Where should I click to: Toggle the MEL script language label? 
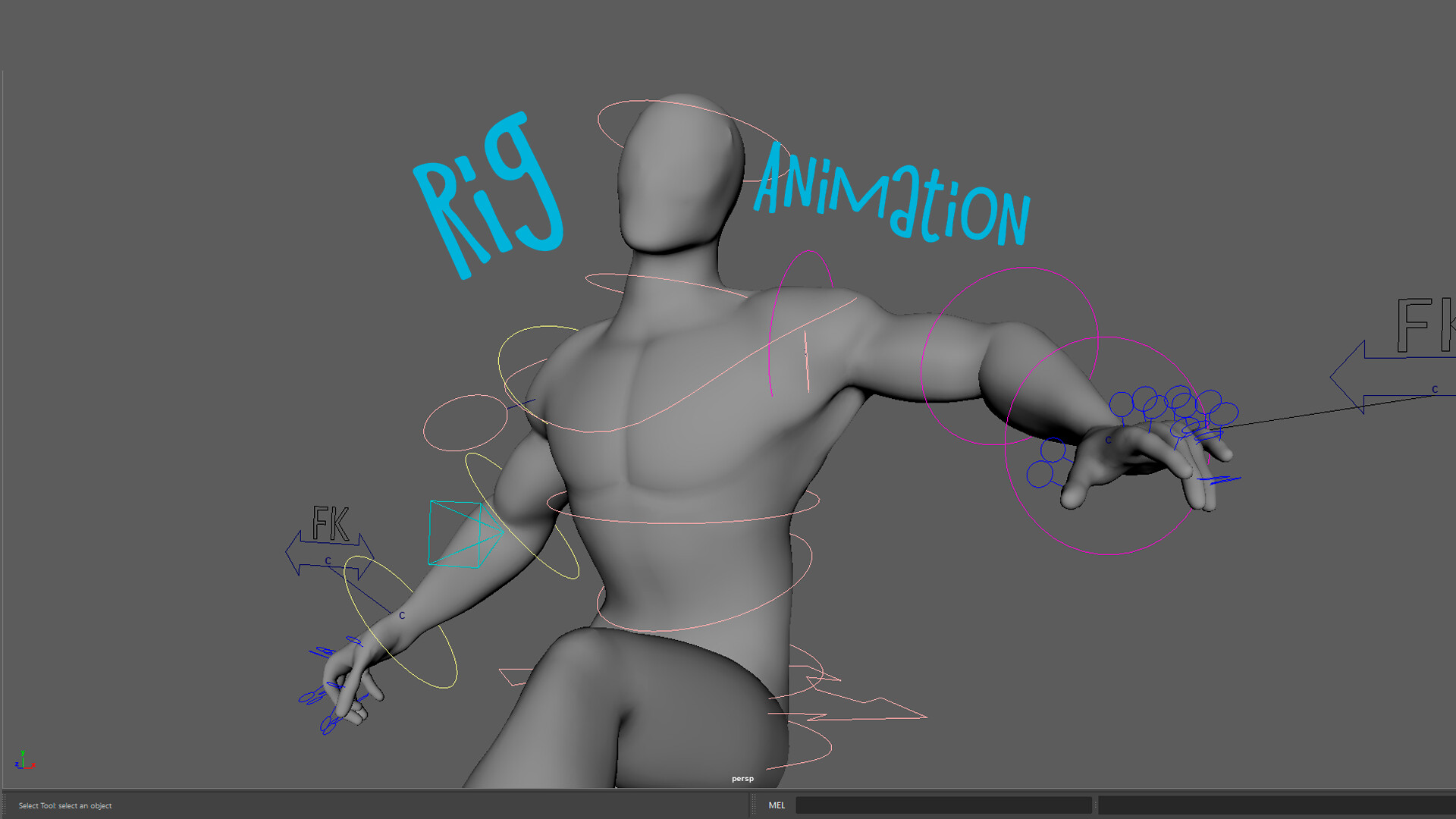click(x=777, y=805)
